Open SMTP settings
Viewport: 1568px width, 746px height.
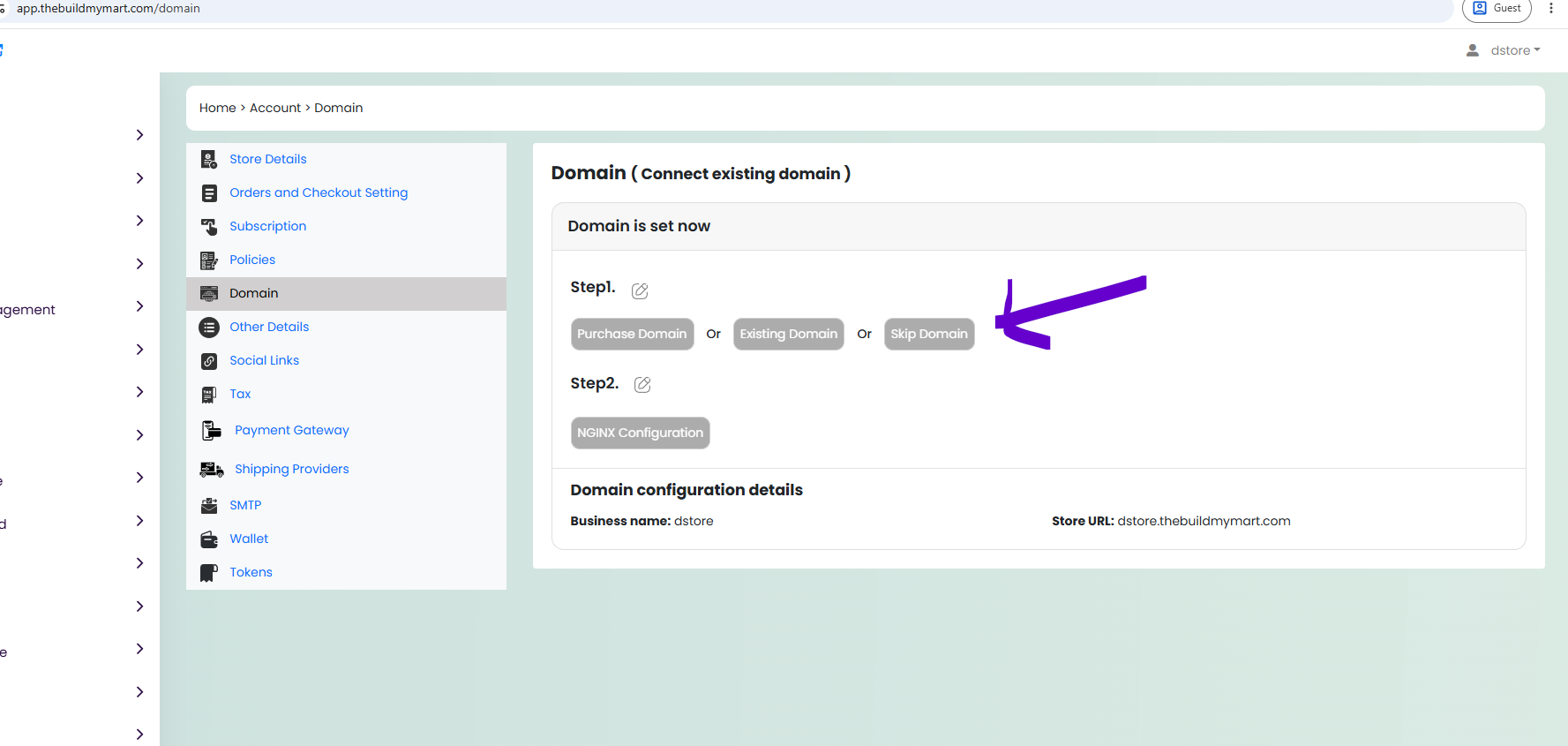point(245,505)
